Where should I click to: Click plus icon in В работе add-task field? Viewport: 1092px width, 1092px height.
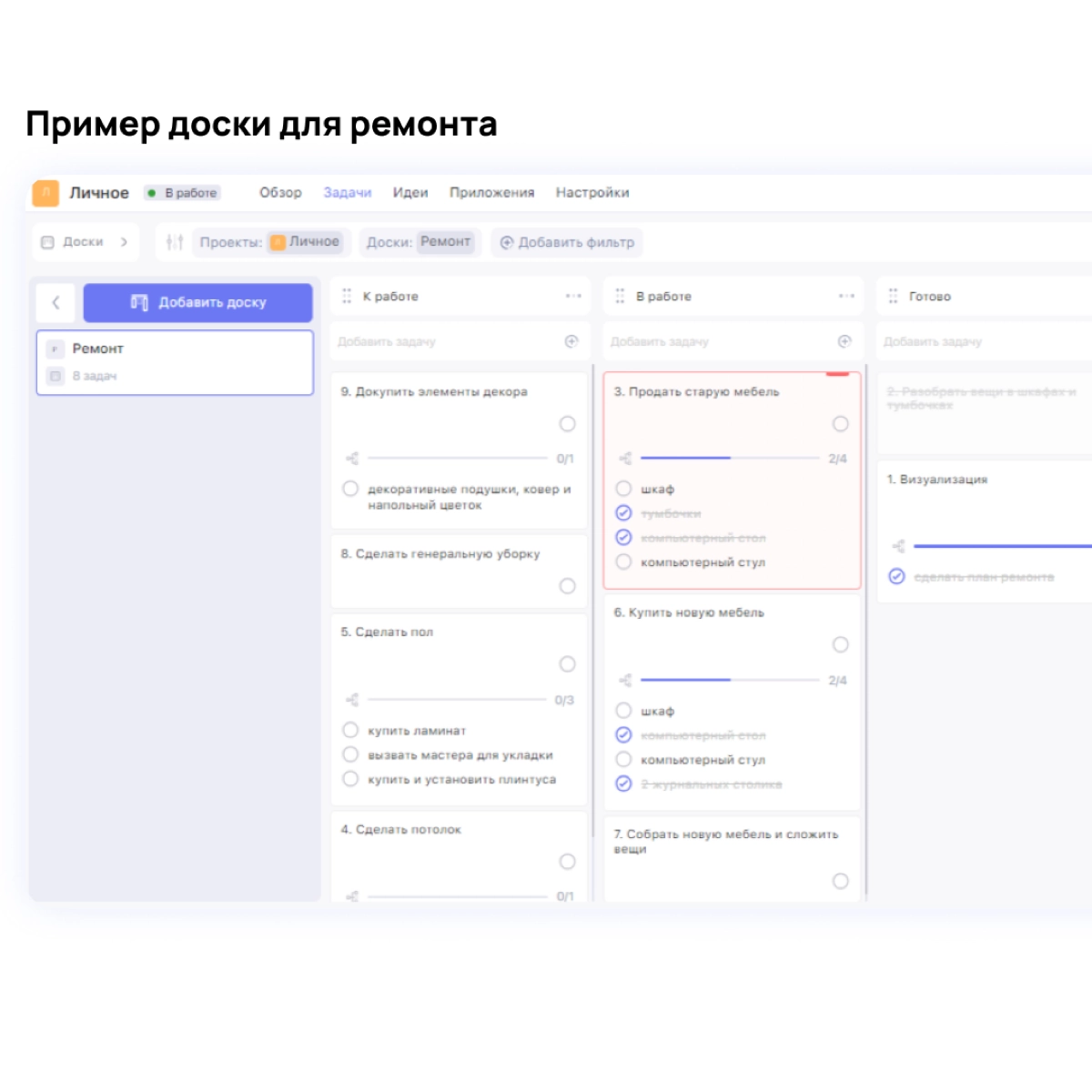(x=844, y=341)
